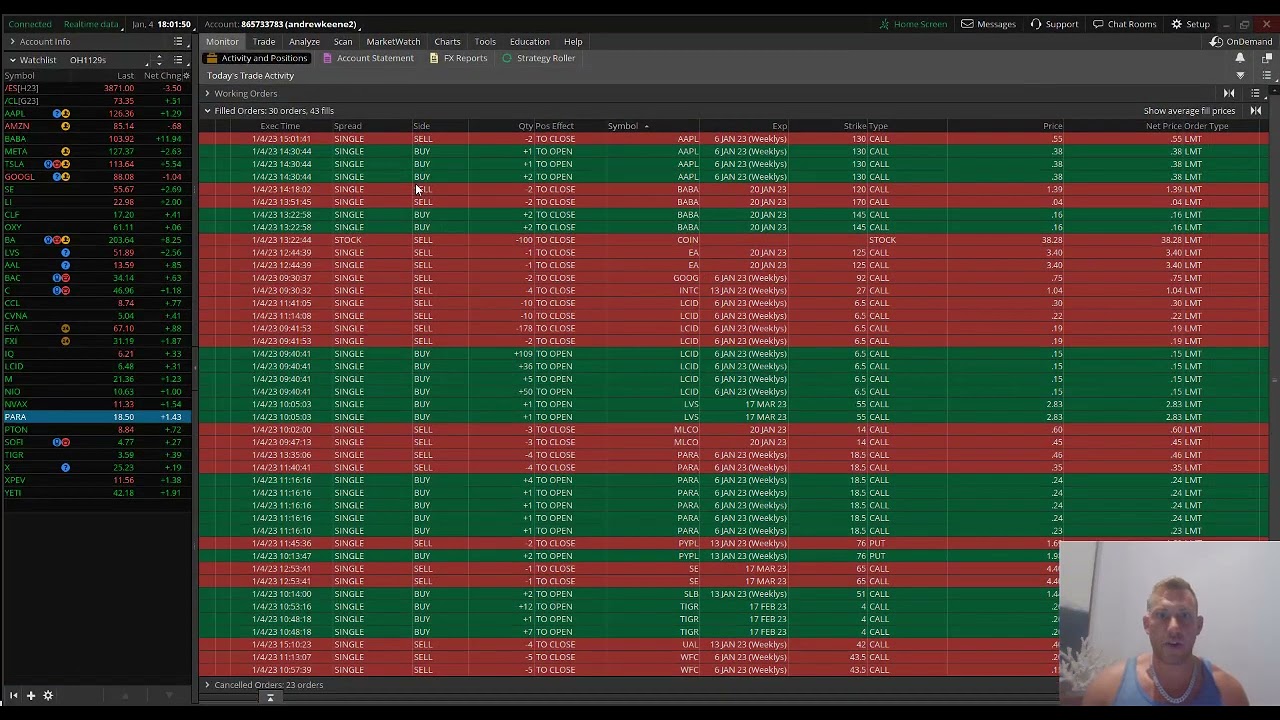The width and height of the screenshot is (1280, 720).
Task: Sort watchlist by Net Chng column
Action: [x=163, y=76]
